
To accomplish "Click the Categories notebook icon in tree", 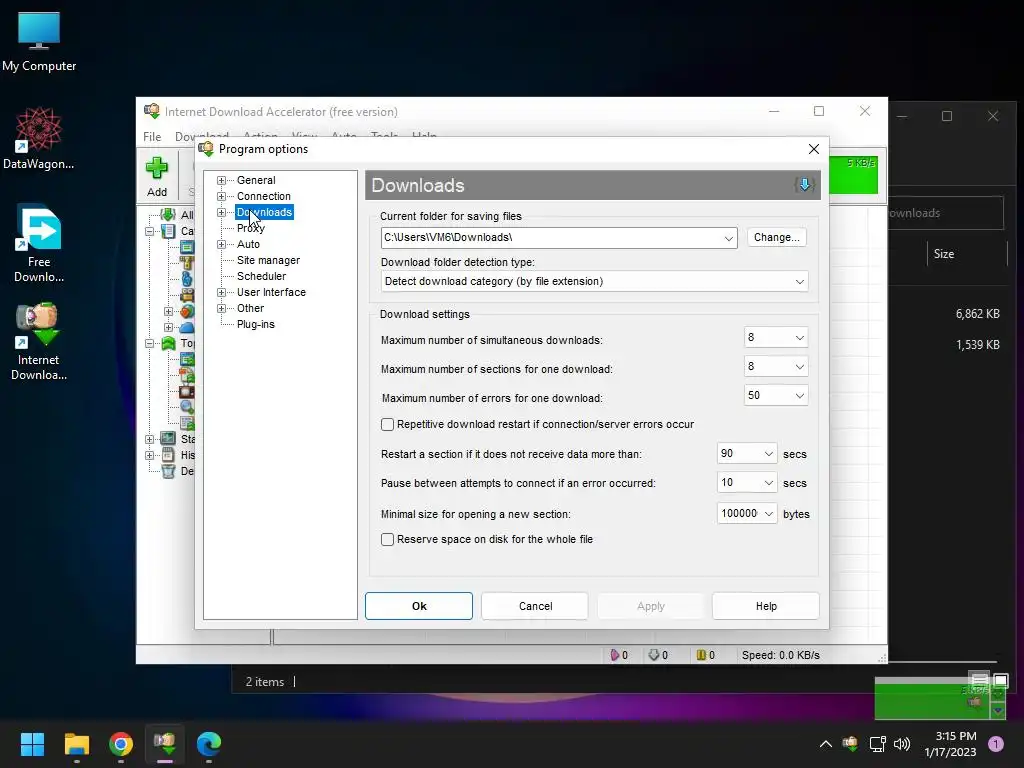I will (x=168, y=231).
